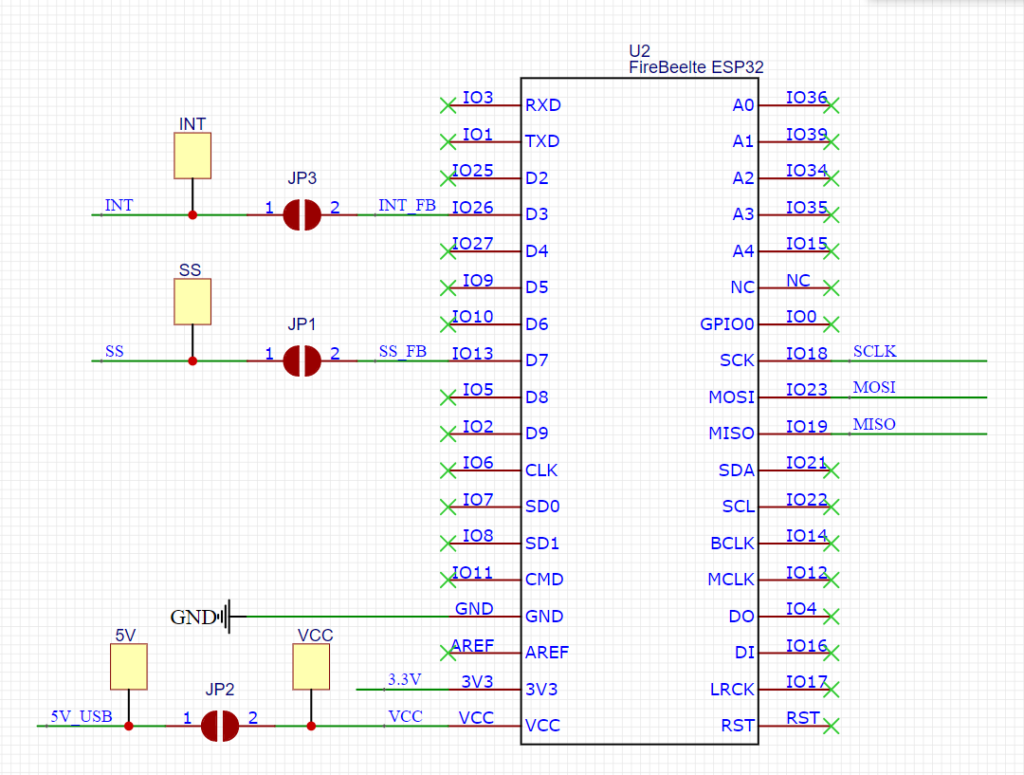This screenshot has width=1024, height=775.
Task: Click the no-connect cross on IO3 pin
Action: click(x=448, y=105)
